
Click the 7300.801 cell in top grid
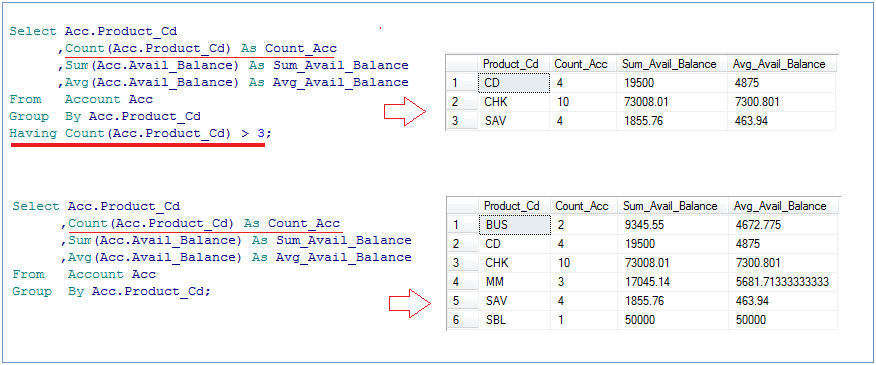(782, 102)
